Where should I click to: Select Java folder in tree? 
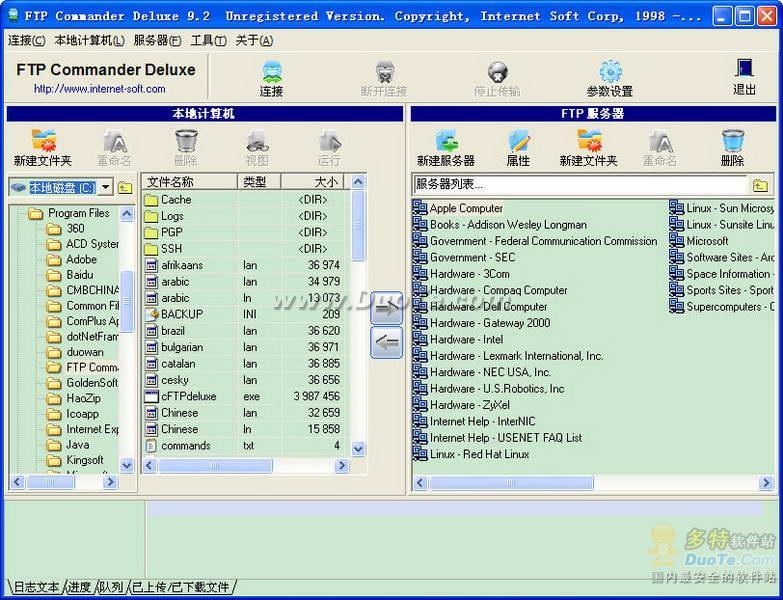click(x=68, y=445)
